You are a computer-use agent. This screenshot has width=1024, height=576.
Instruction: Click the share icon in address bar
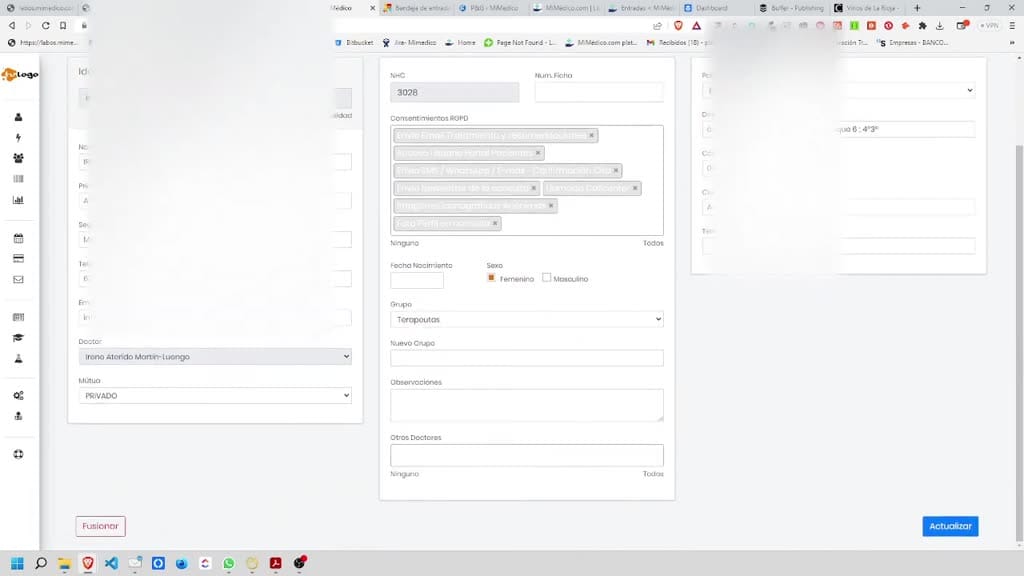(657, 25)
